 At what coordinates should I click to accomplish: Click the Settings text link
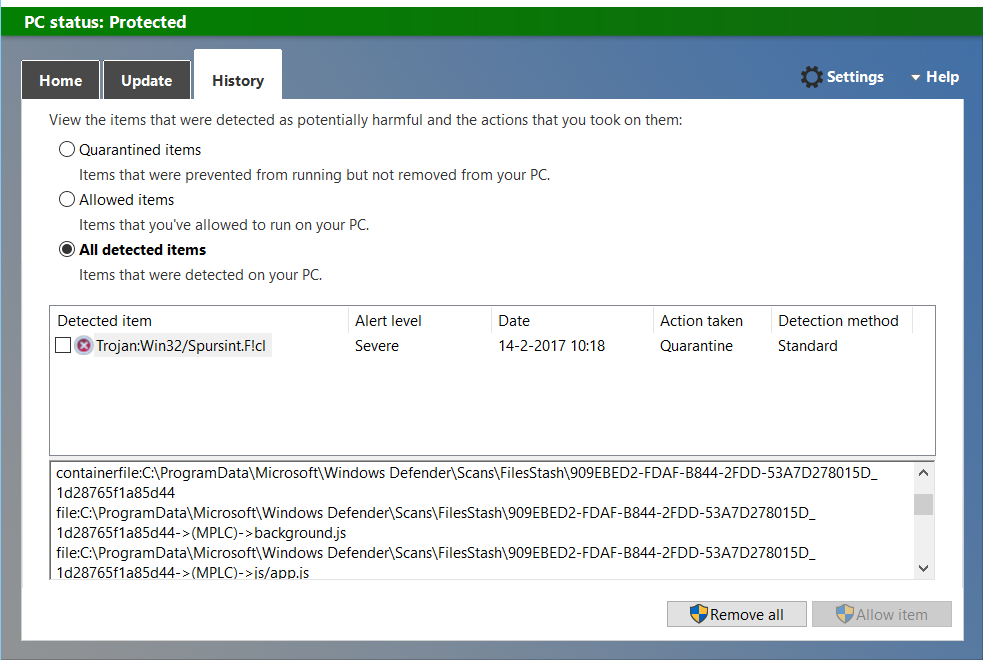click(855, 77)
